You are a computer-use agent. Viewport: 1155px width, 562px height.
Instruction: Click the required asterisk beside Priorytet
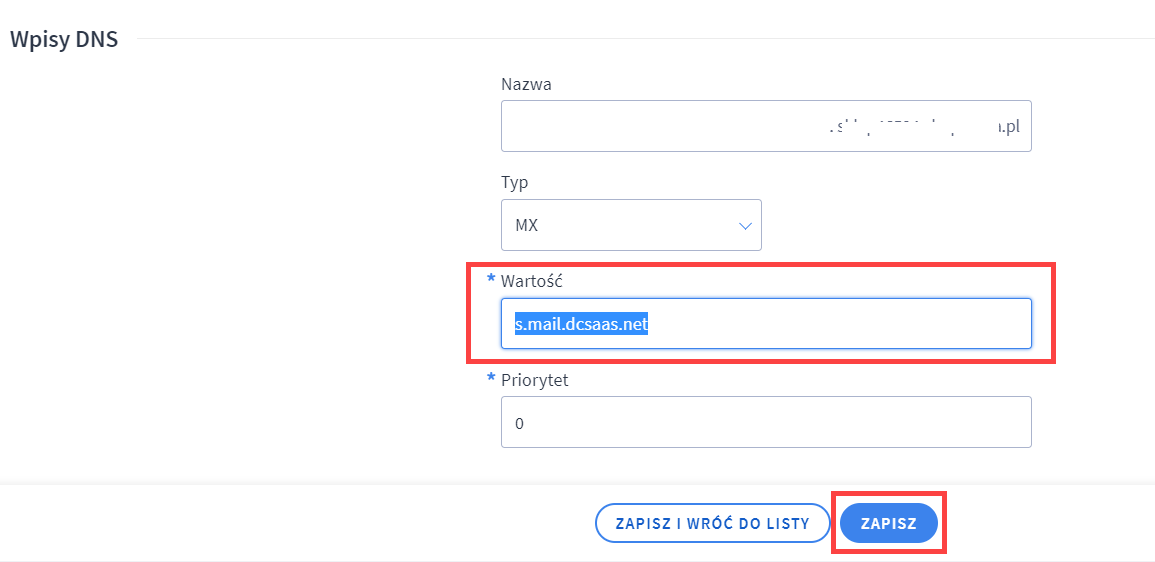pyautogui.click(x=491, y=379)
